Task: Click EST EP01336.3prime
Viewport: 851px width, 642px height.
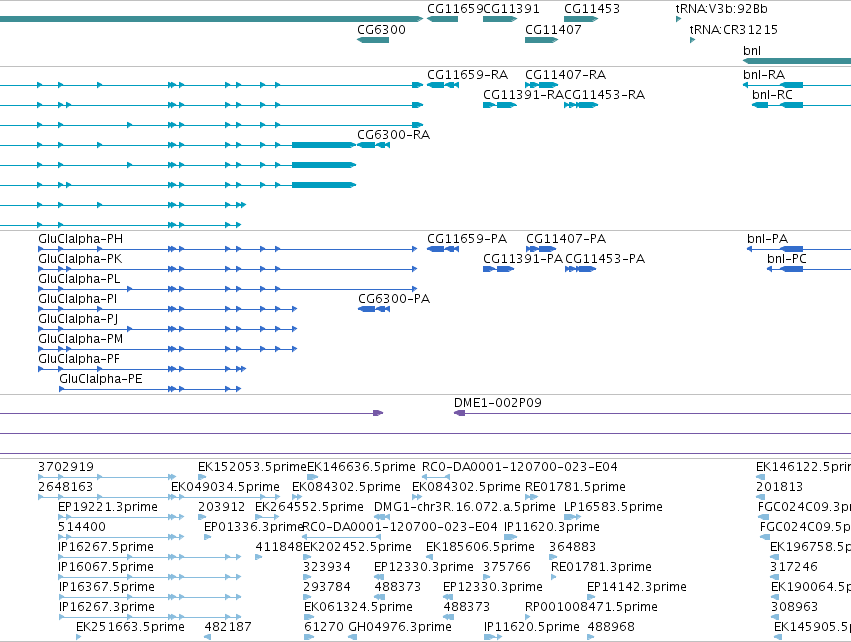Action: (x=253, y=527)
